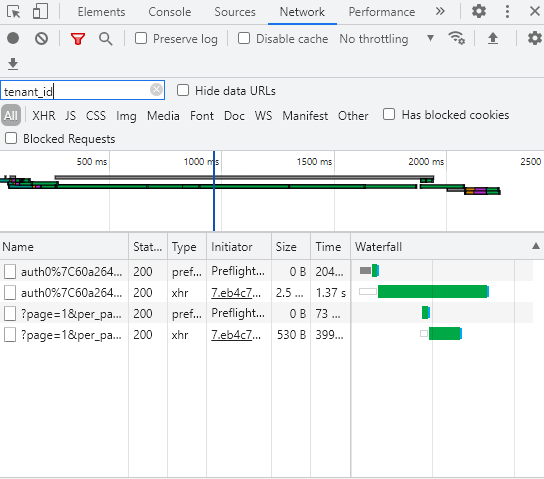This screenshot has height=479, width=544.
Task: Toggle the red filter funnel icon
Action: 78,39
